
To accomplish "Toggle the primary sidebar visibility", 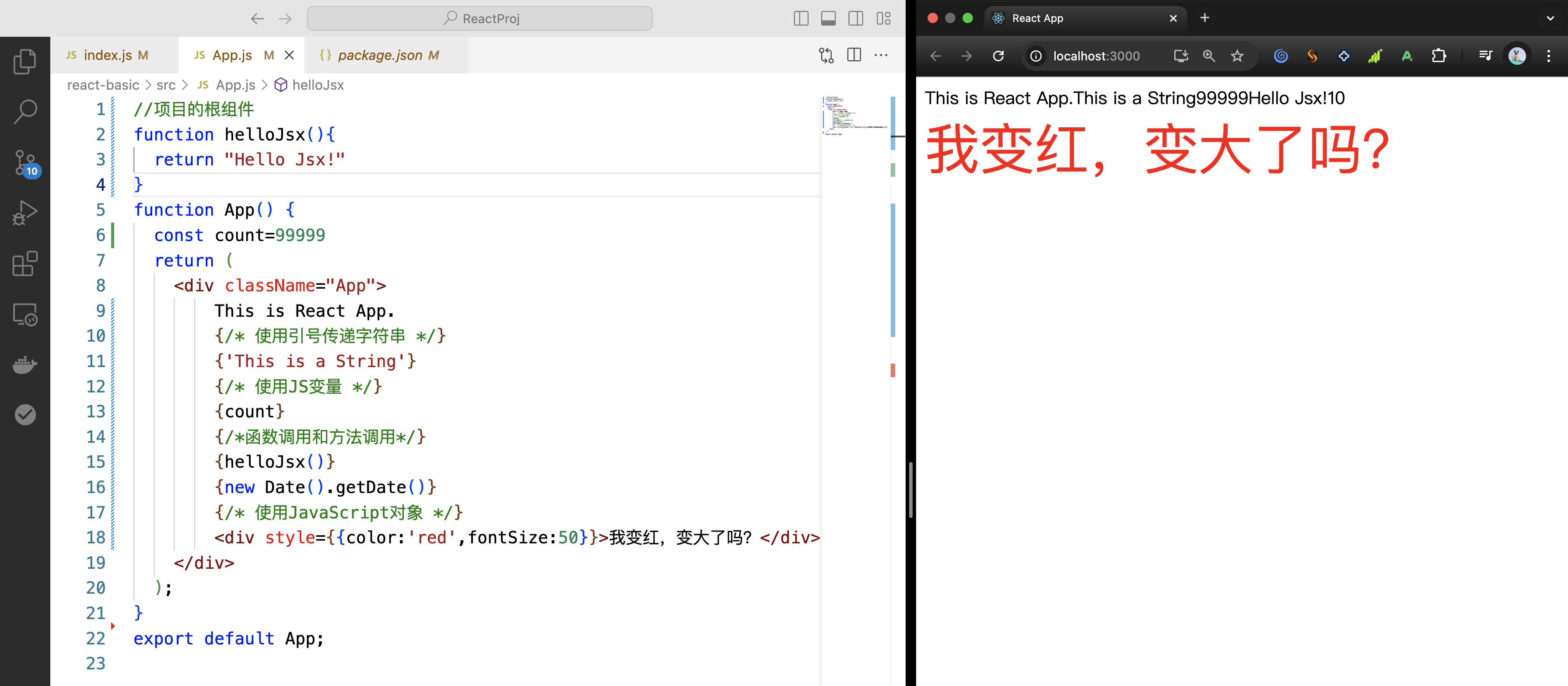I will point(801,18).
